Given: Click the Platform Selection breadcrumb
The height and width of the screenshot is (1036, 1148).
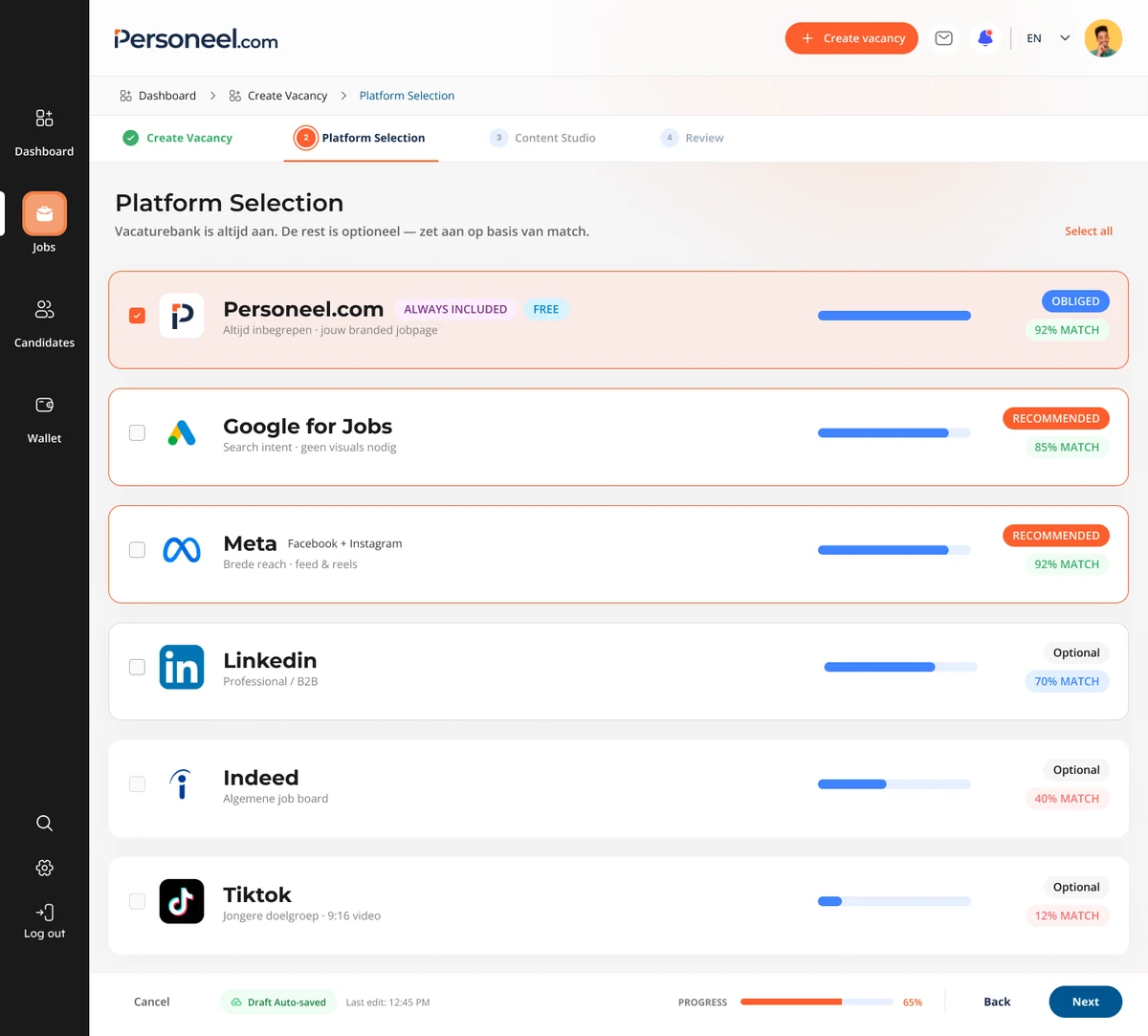Looking at the screenshot, I should coord(407,96).
